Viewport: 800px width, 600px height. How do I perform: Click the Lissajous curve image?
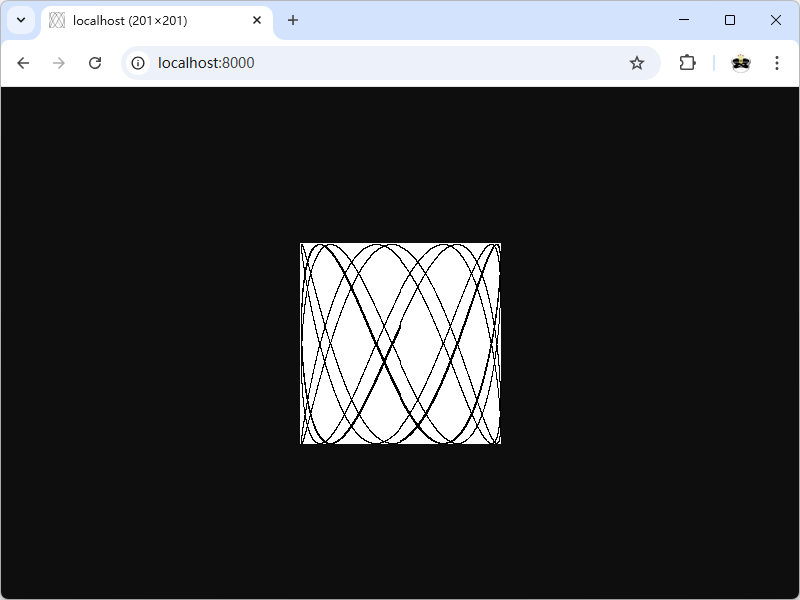[400, 343]
